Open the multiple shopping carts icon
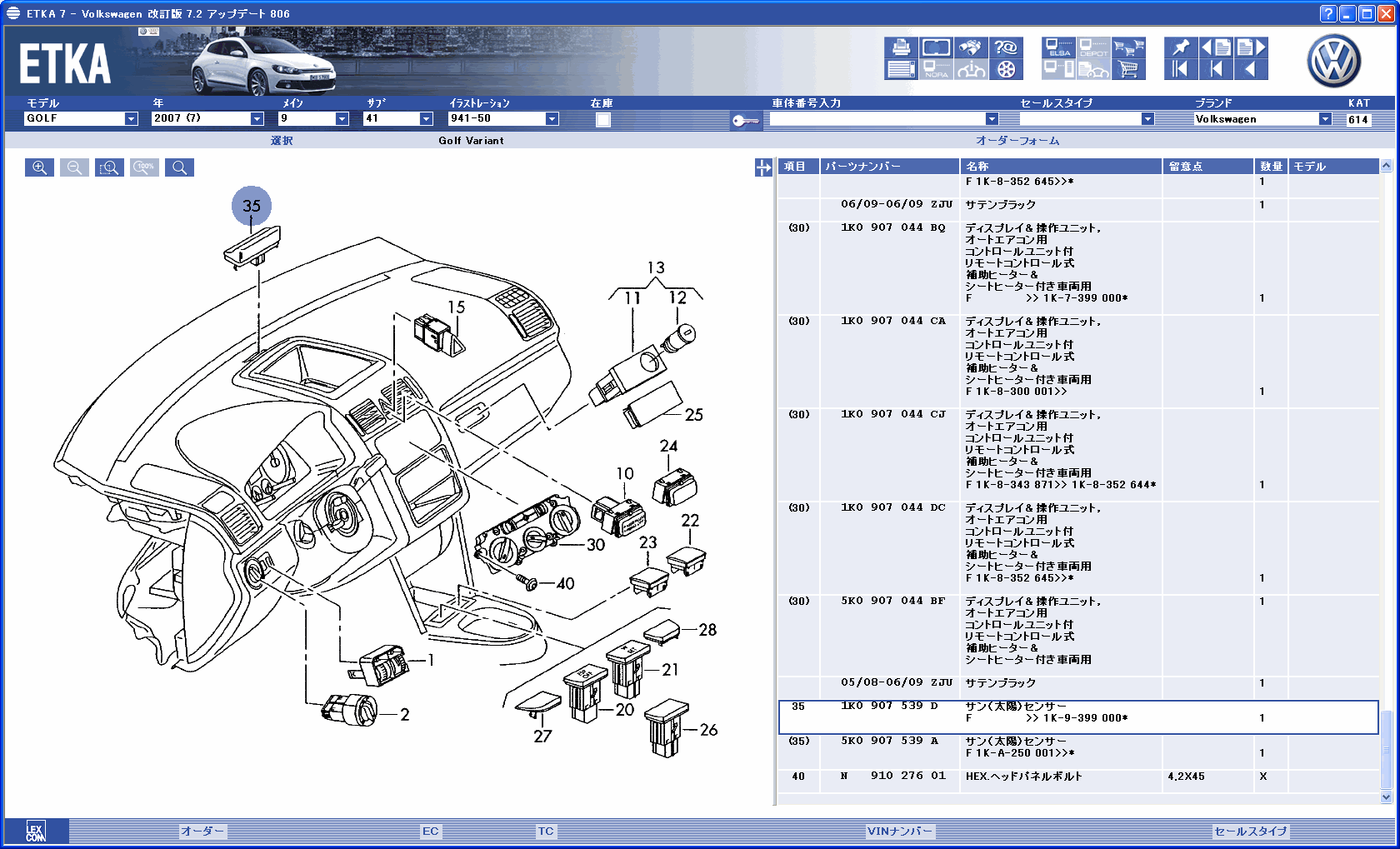Screen dimensions: 1400x849 (x=1128, y=47)
